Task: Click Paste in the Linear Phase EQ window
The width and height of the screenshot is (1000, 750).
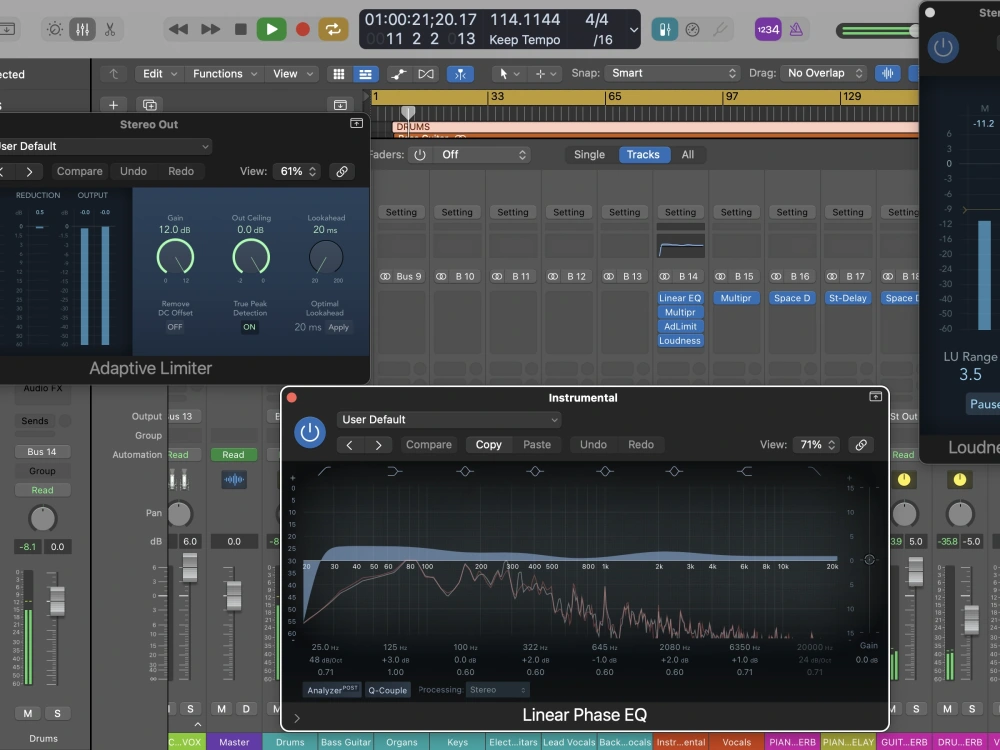Action: tap(537, 445)
